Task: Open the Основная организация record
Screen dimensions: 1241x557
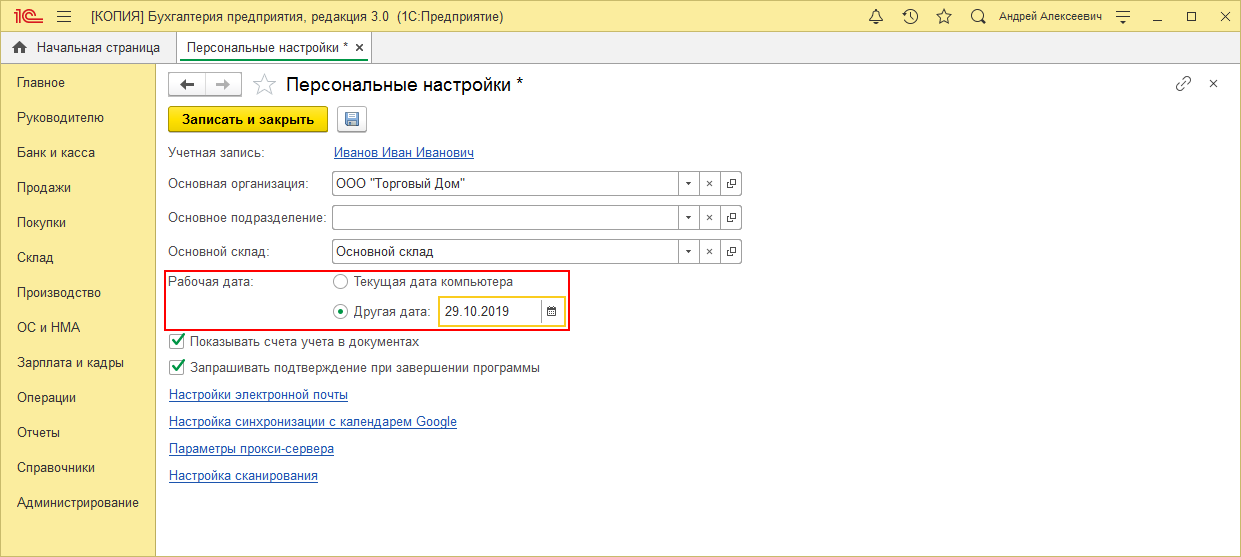Action: point(731,184)
